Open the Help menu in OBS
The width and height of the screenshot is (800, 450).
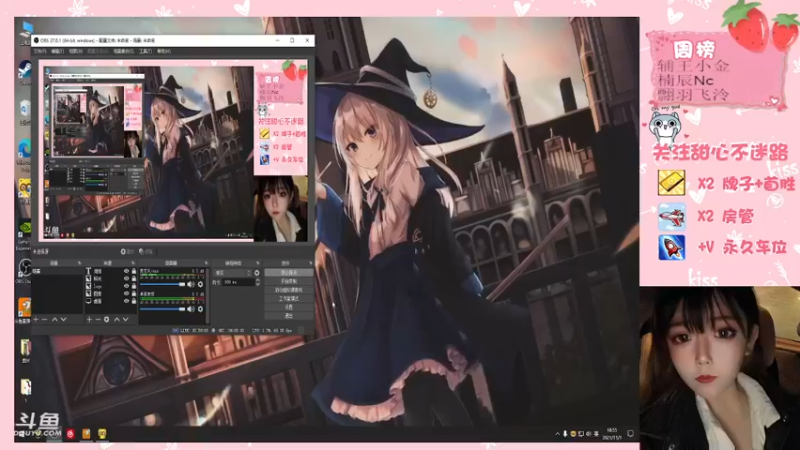tap(164, 52)
